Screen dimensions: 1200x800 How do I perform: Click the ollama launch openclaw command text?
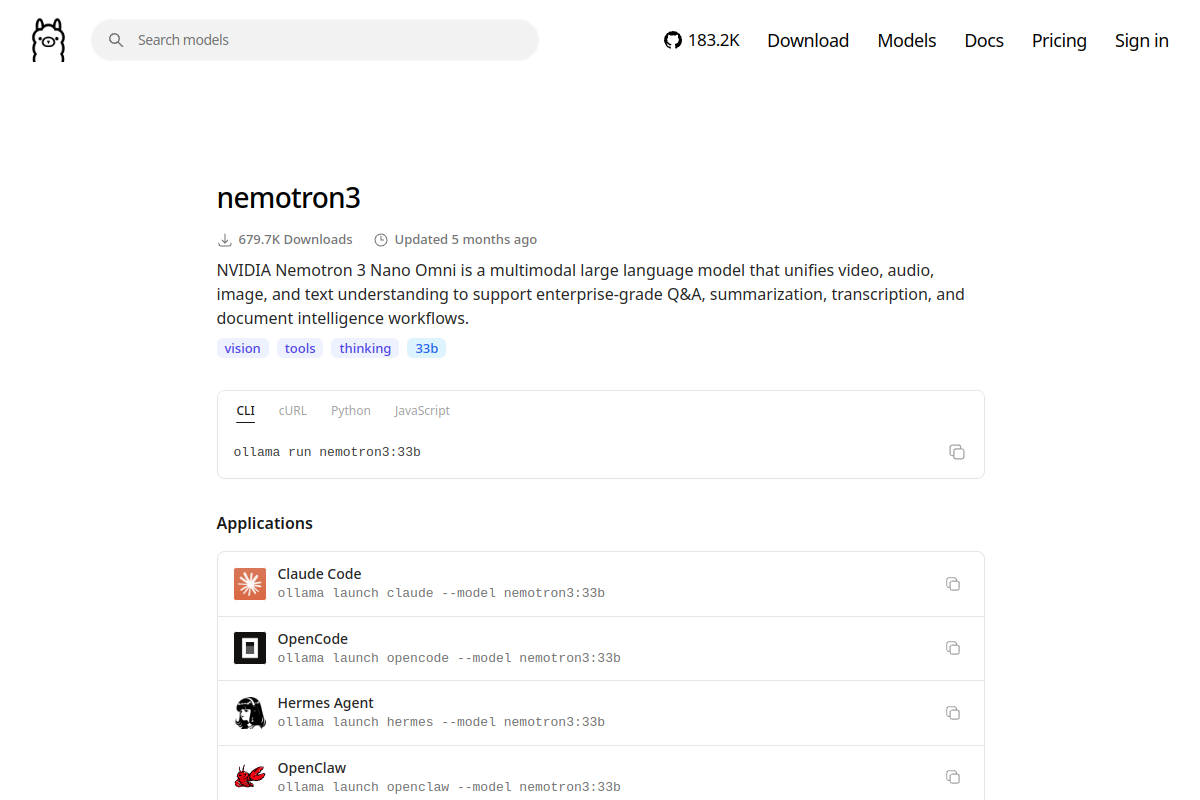pos(449,787)
